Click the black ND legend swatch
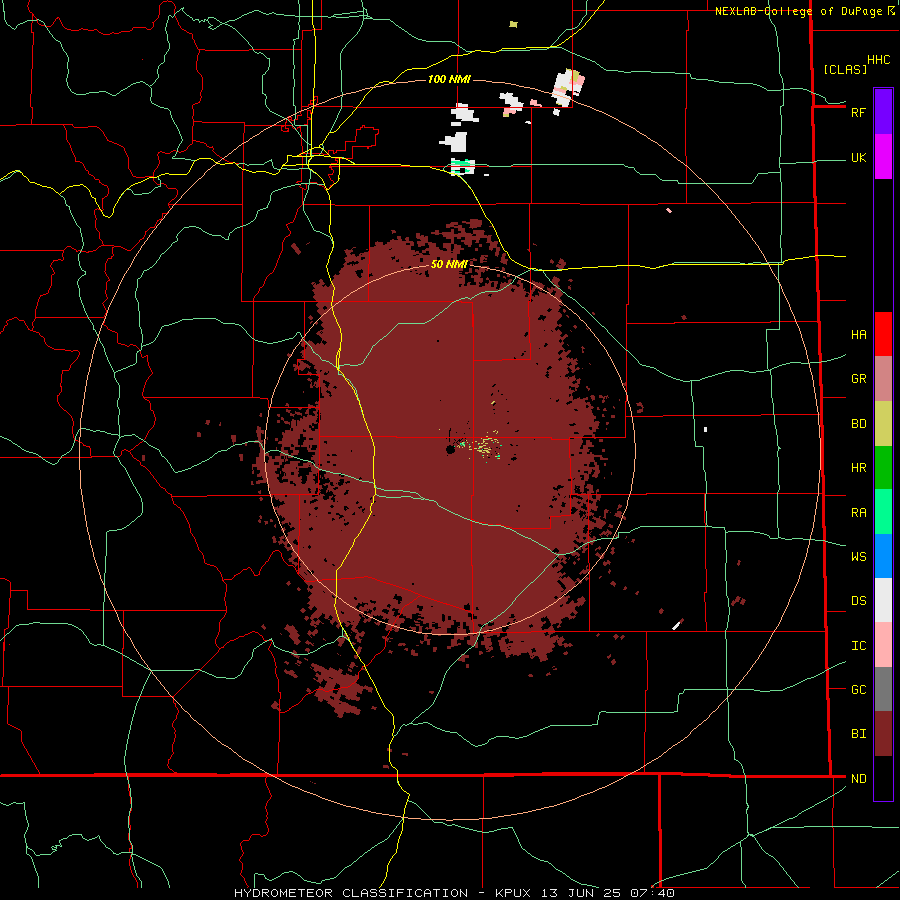The height and width of the screenshot is (900, 900). point(883,778)
